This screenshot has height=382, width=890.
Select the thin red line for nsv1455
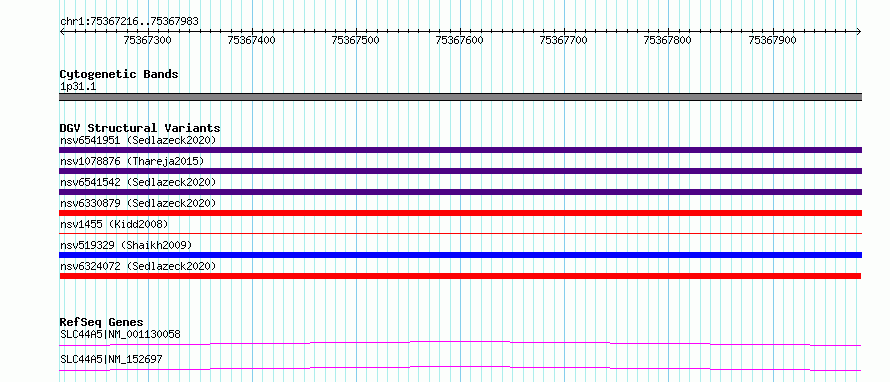point(461,233)
